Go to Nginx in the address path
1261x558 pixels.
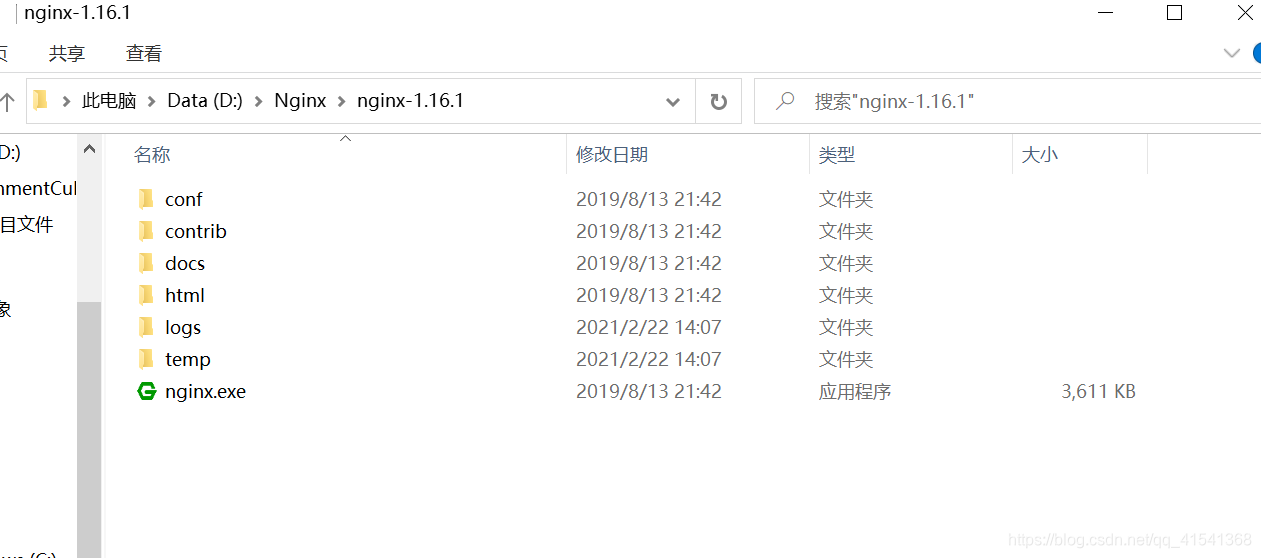300,101
